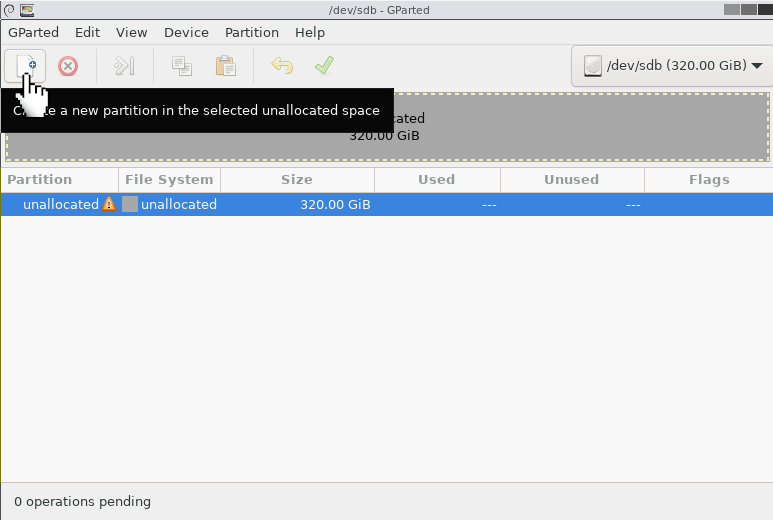Click the Unused cell showing ---
Screen dimensions: 773x520
(633, 205)
